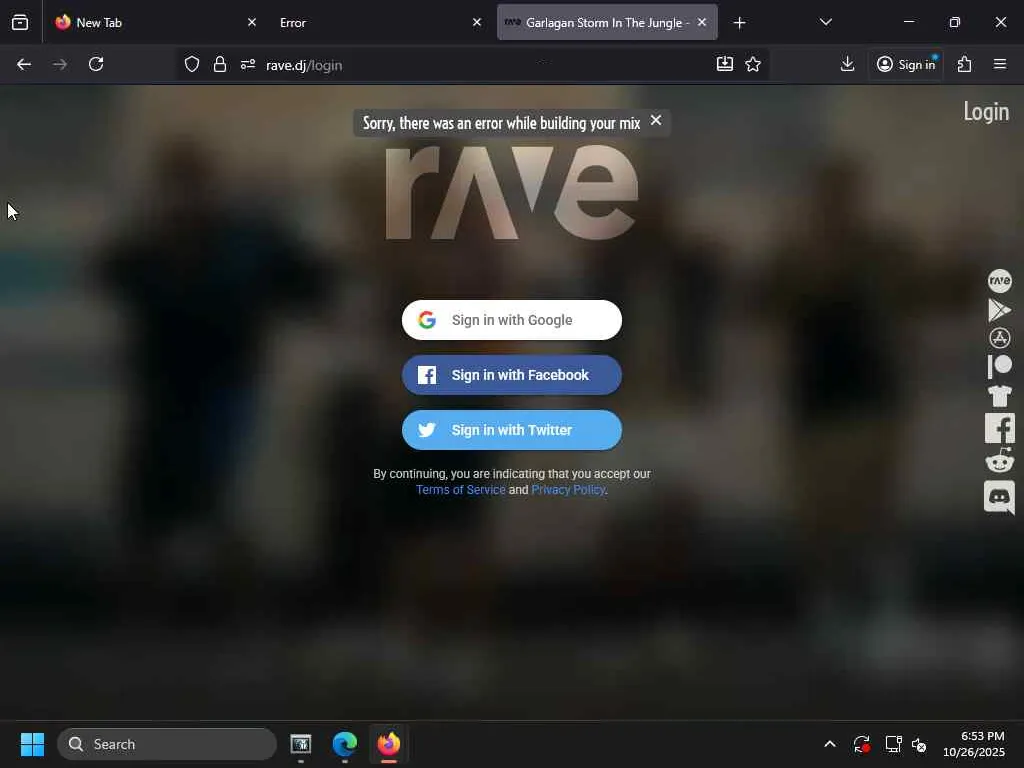Open the Patreon sidebar icon
Viewport: 1024px width, 768px height.
[999, 366]
